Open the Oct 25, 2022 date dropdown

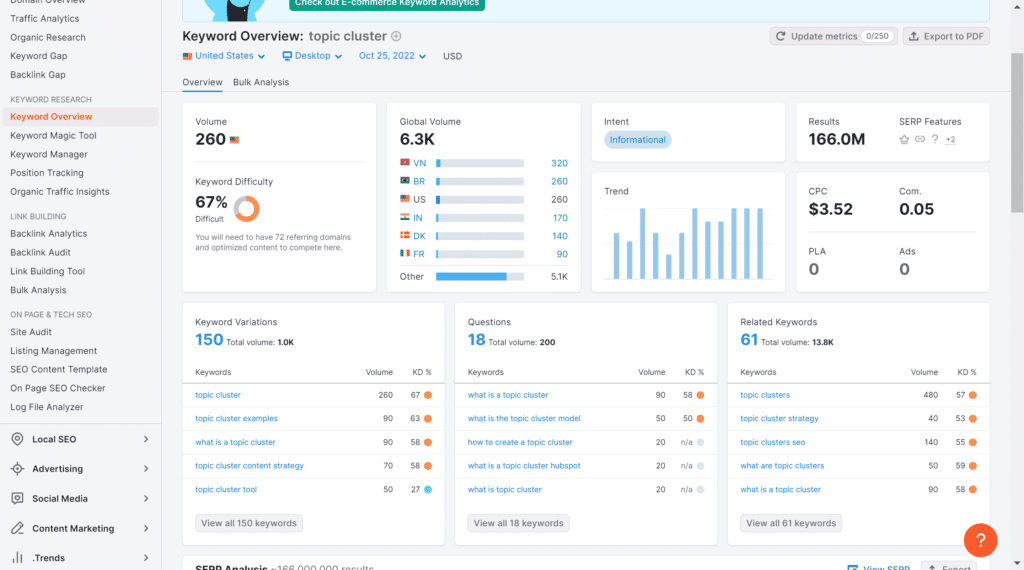[392, 56]
